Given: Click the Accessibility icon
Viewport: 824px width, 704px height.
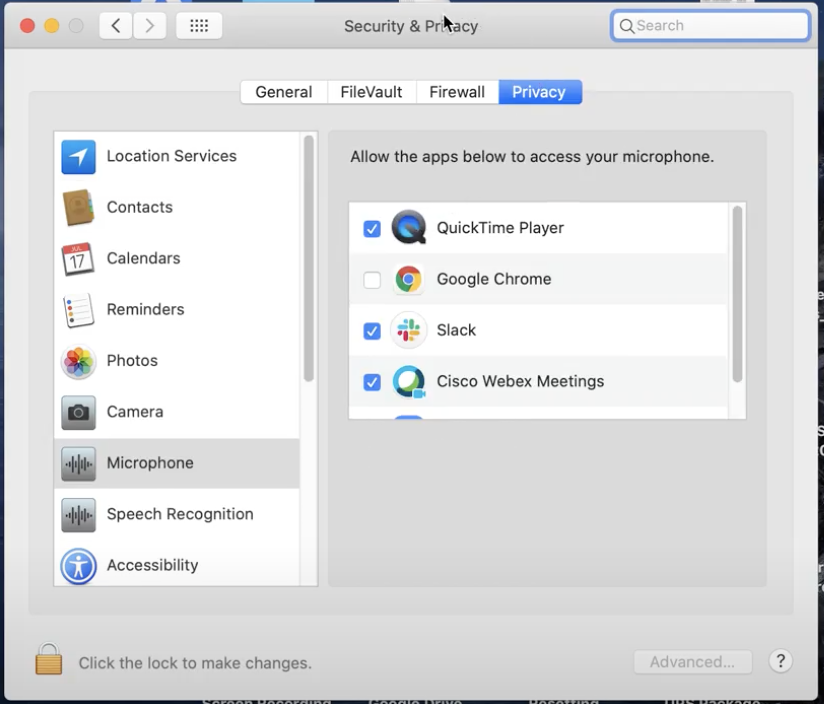Looking at the screenshot, I should click(78, 566).
